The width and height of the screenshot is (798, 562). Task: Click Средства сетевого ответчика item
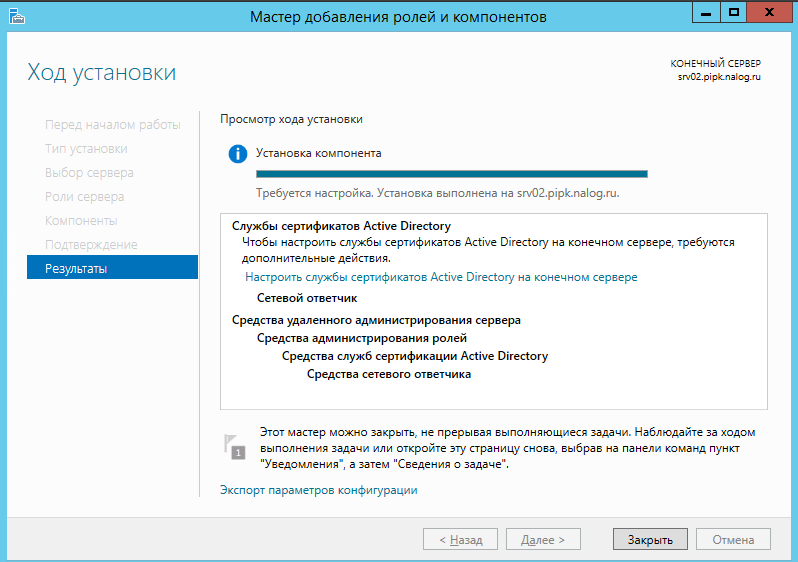[x=389, y=374]
